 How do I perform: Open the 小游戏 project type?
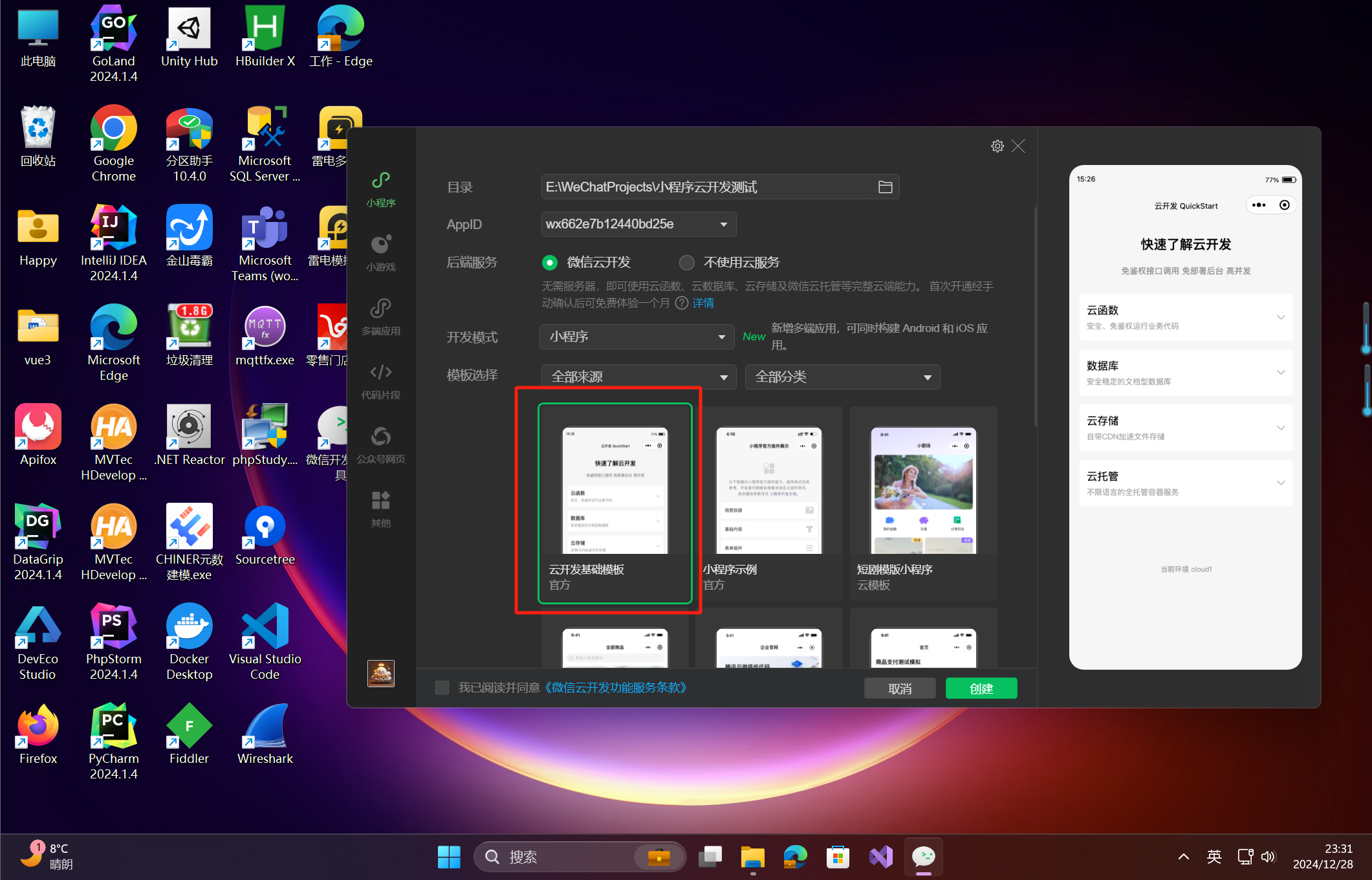pyautogui.click(x=380, y=252)
